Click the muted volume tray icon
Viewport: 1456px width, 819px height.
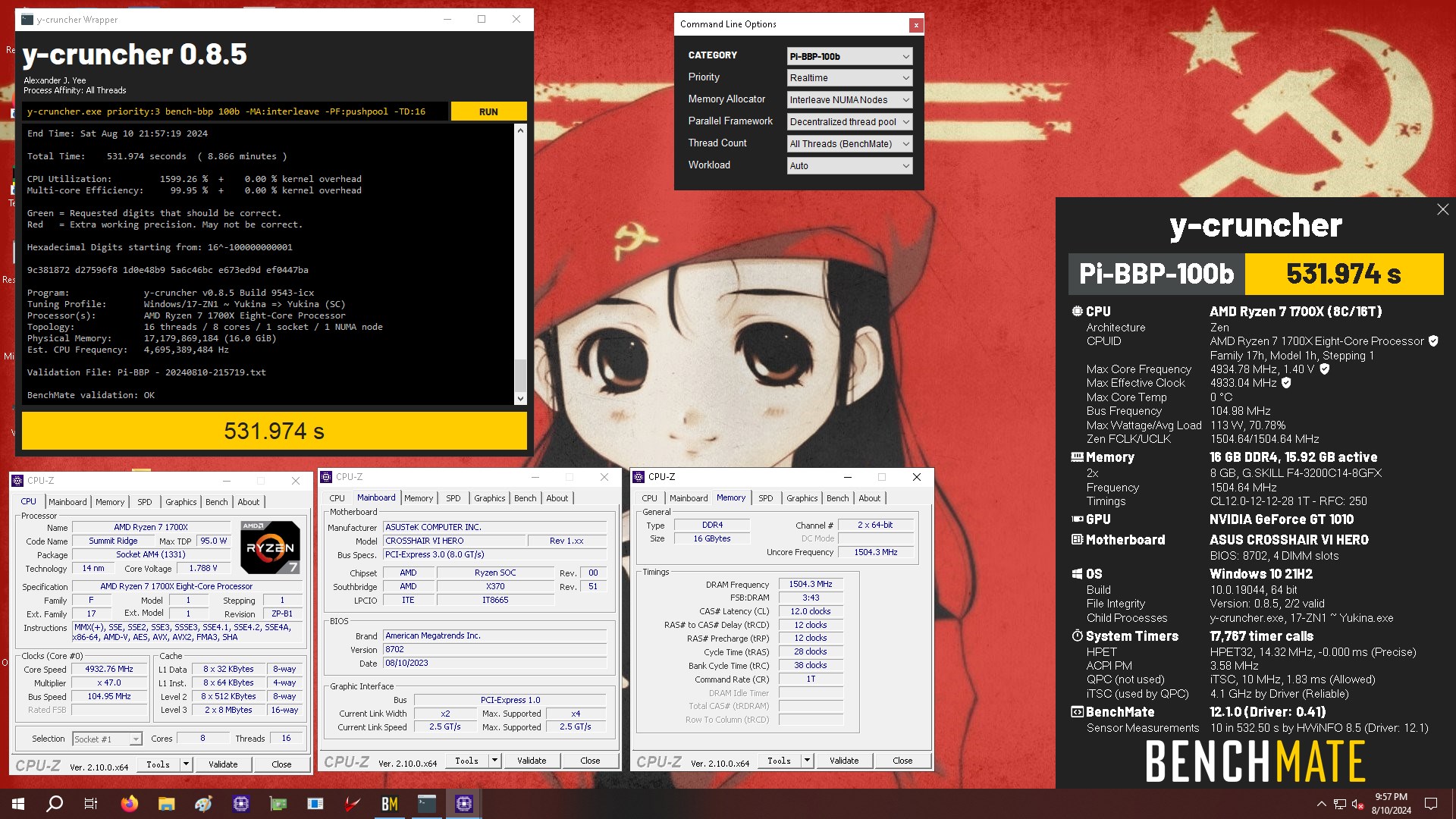(1357, 804)
